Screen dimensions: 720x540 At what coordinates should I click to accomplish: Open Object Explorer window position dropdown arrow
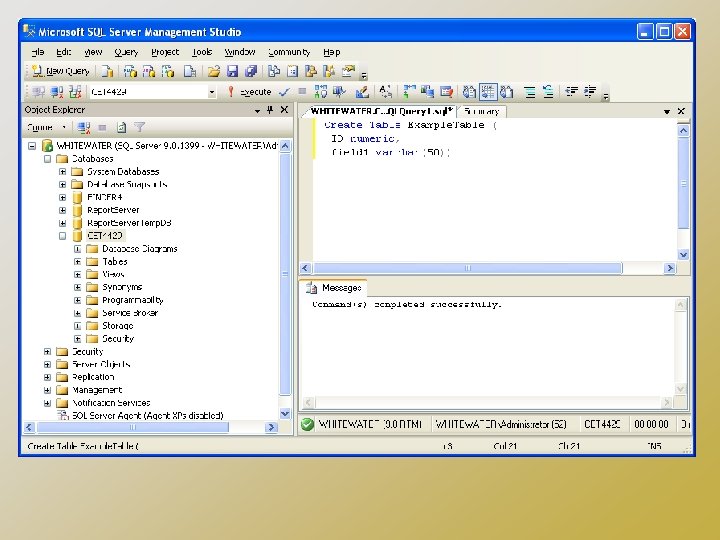257,111
